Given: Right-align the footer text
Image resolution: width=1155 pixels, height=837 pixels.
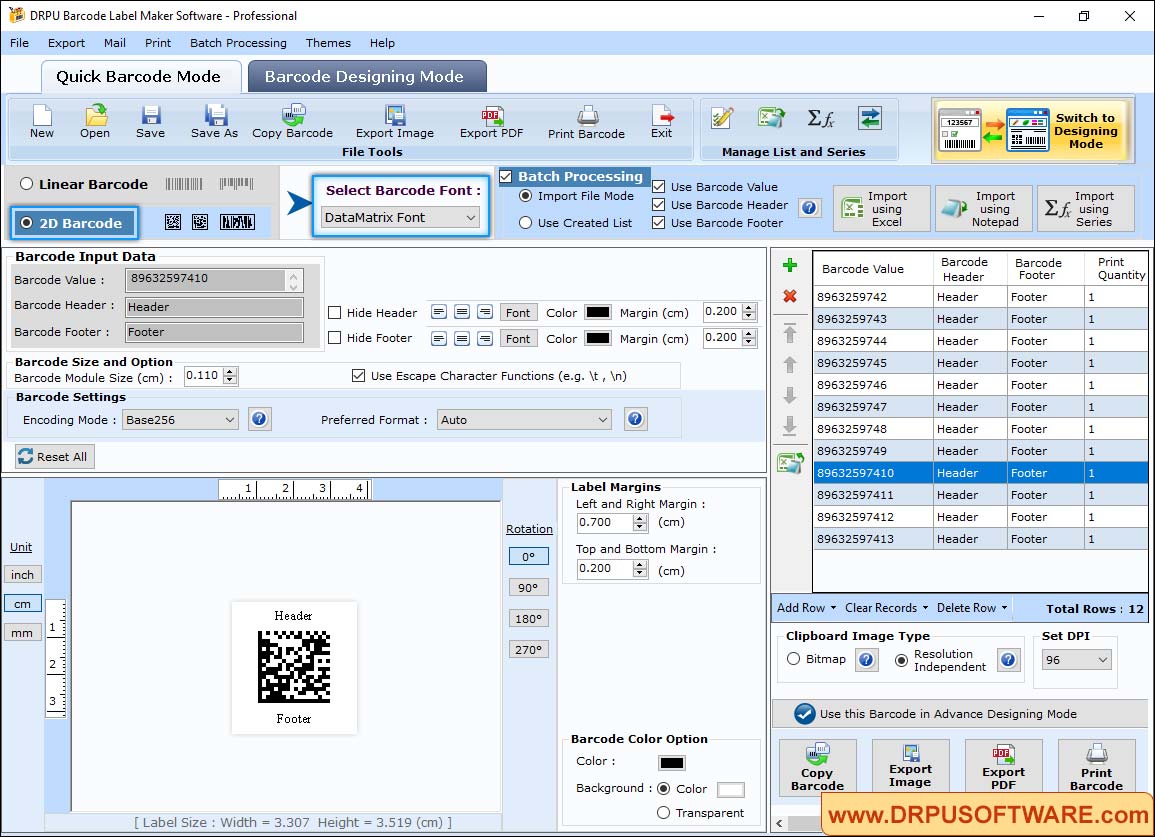Looking at the screenshot, I should click(485, 339).
